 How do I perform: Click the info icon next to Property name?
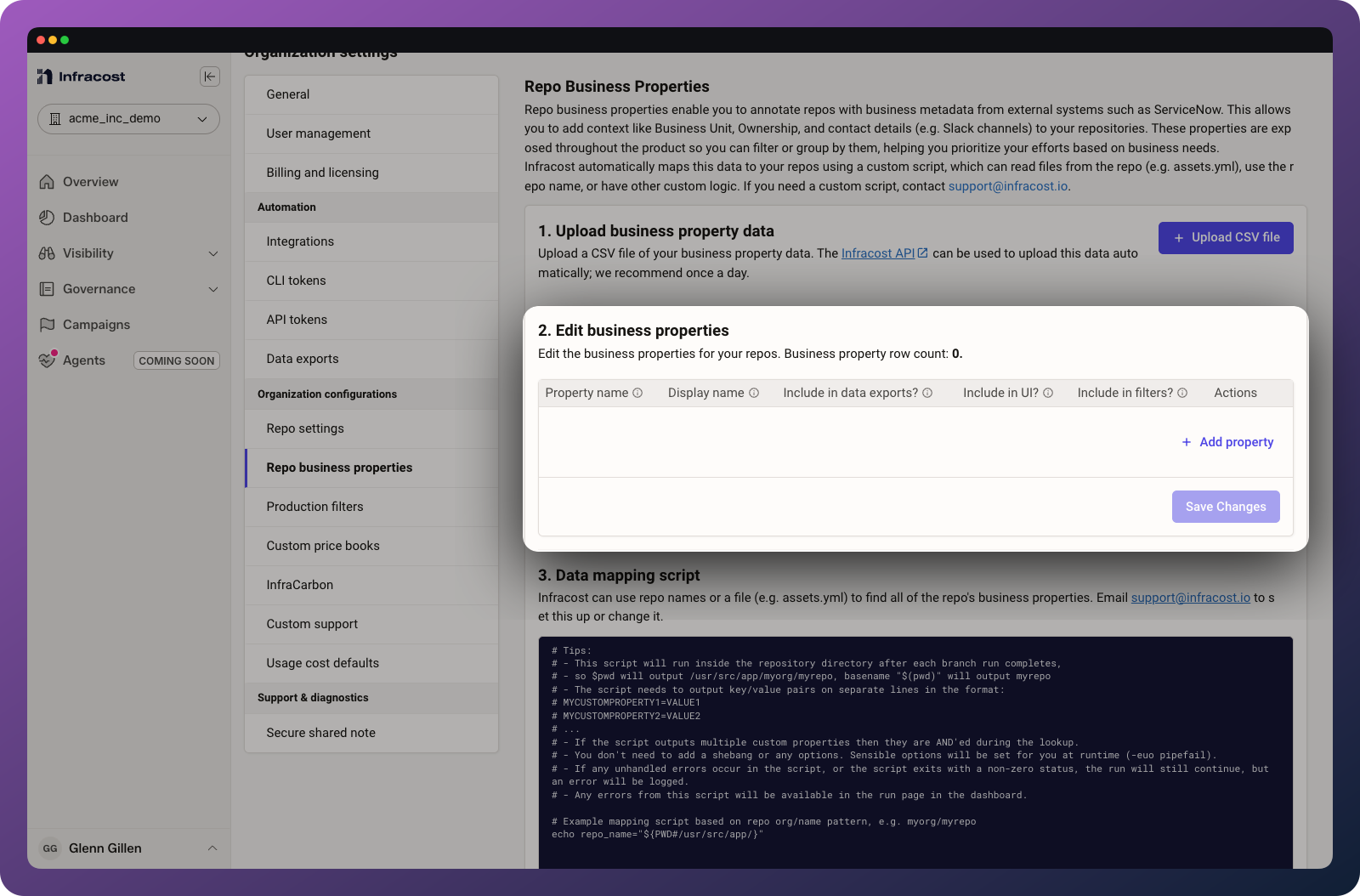(637, 393)
